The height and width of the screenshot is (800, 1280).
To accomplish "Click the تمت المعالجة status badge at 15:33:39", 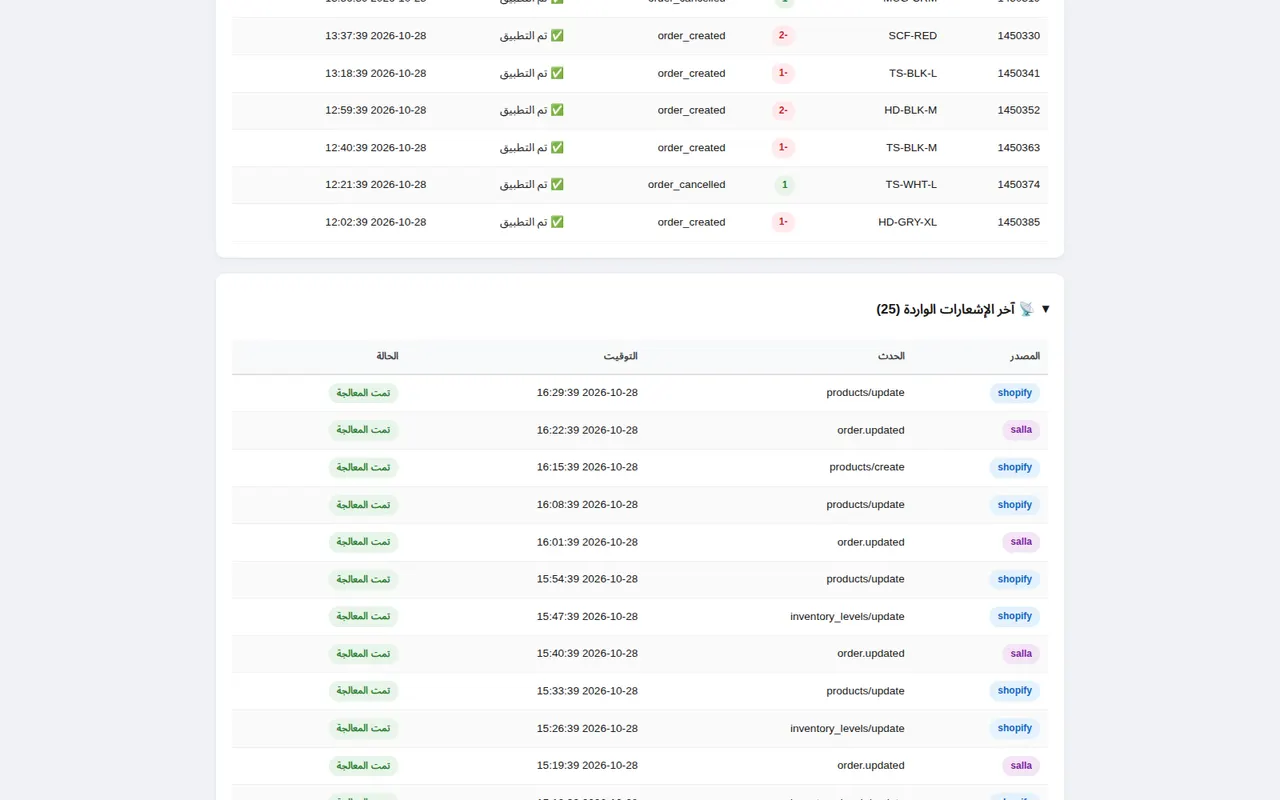I will tap(363, 691).
